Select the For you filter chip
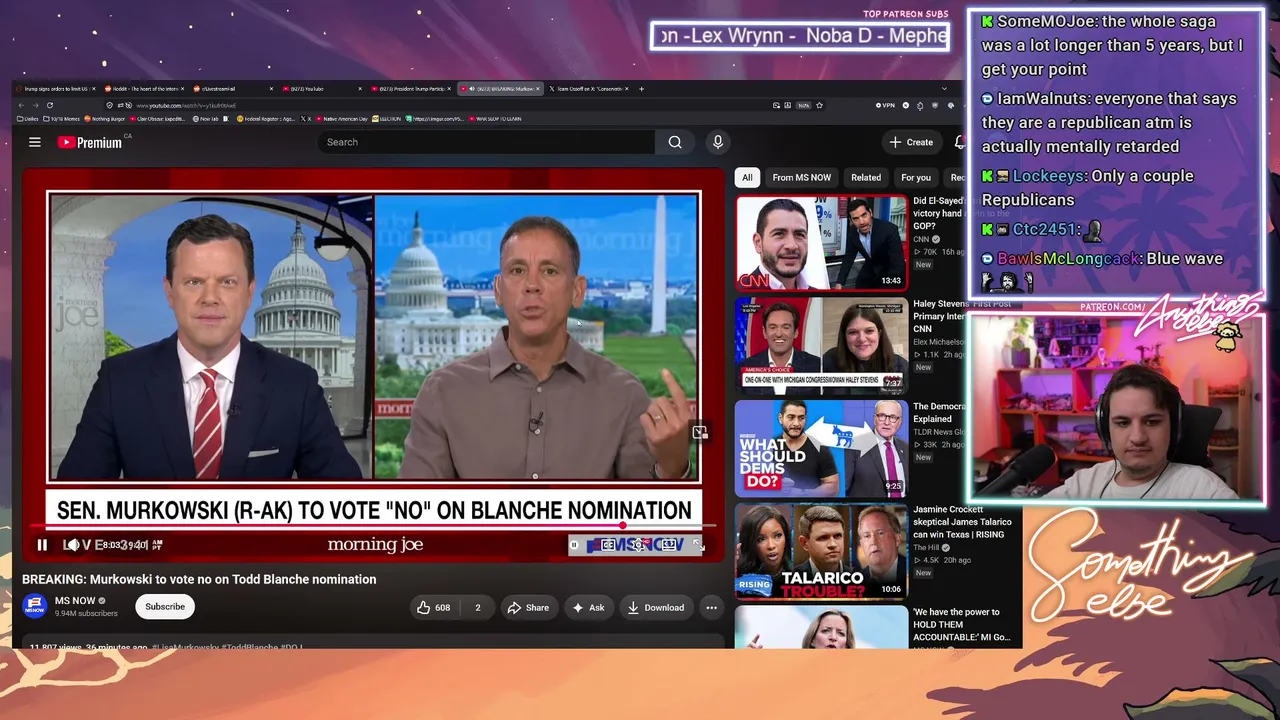 coord(916,177)
